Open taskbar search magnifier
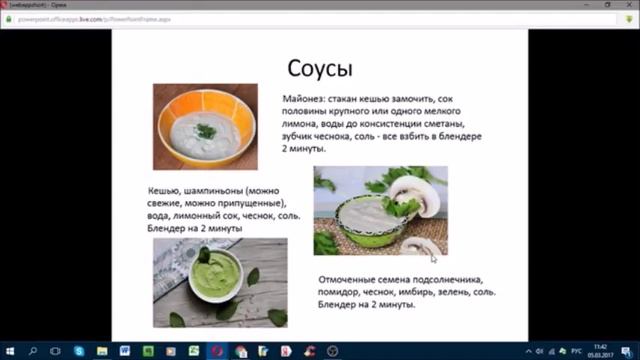This screenshot has height=360, width=640. pos(33,351)
